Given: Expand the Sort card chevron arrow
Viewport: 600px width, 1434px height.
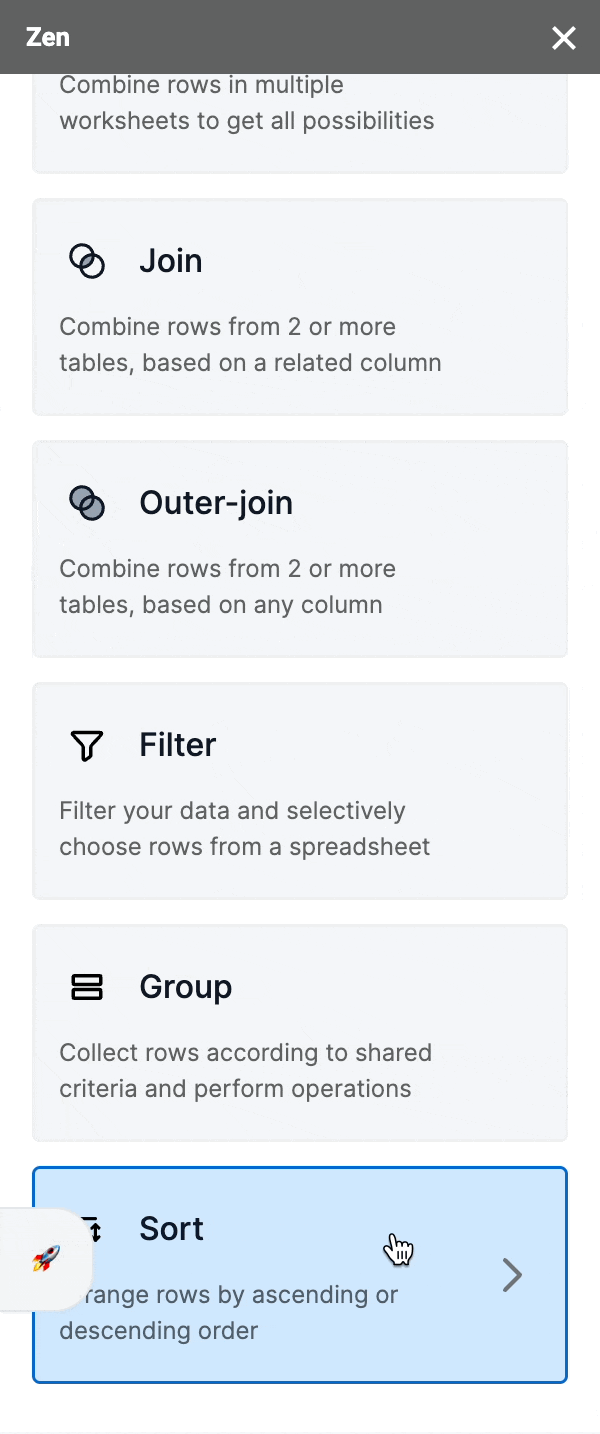Looking at the screenshot, I should click(x=512, y=1275).
